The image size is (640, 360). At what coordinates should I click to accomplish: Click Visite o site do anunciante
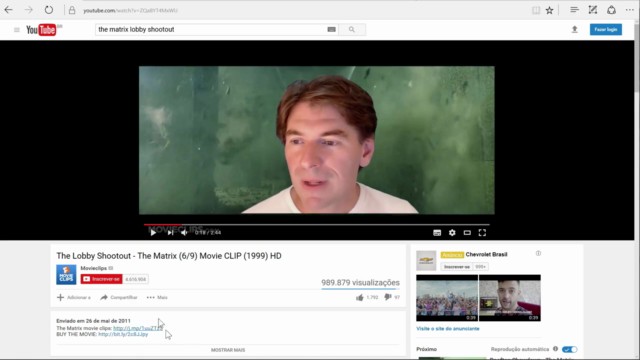click(448, 329)
